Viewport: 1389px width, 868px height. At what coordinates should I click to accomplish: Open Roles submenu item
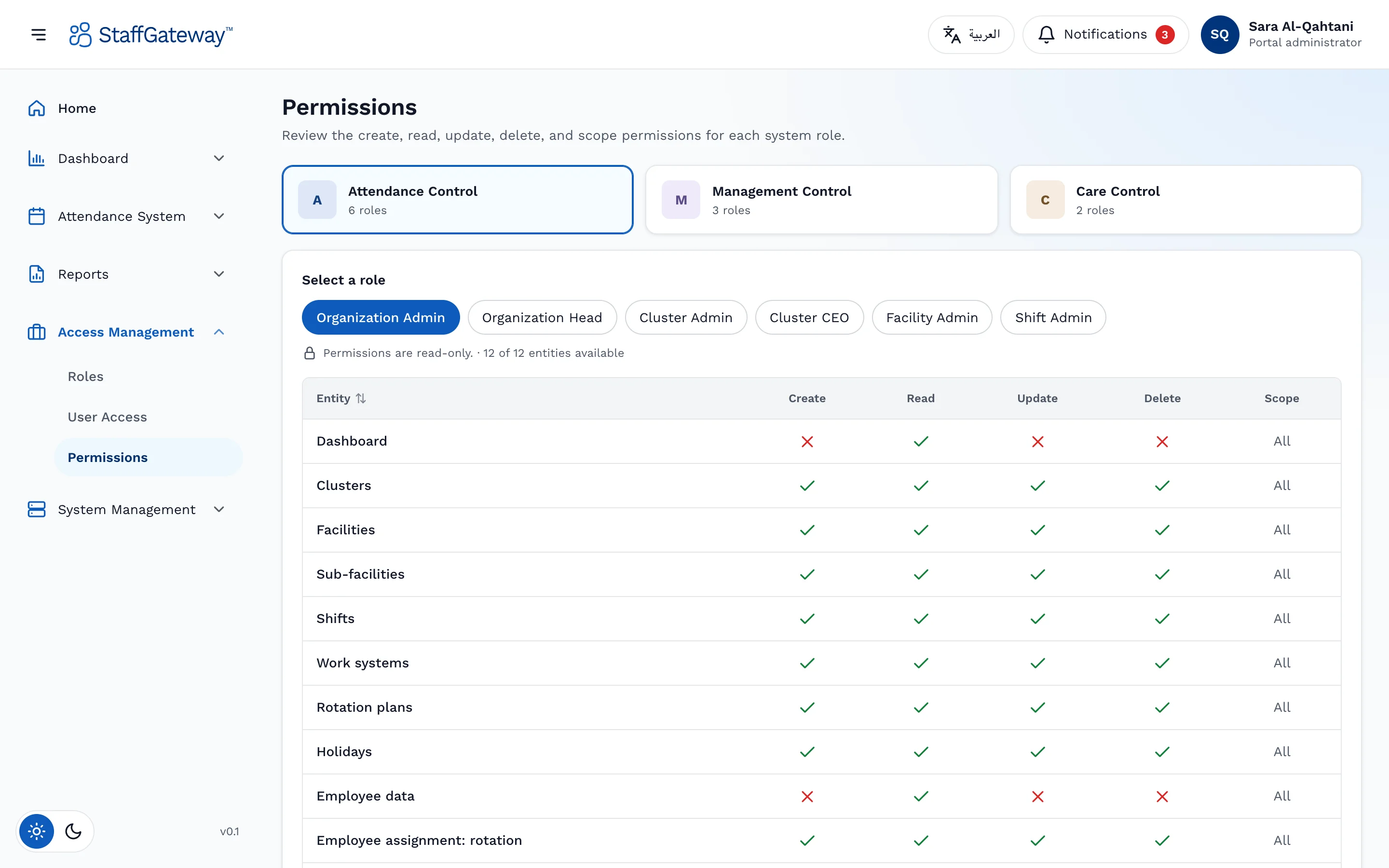pos(85,377)
